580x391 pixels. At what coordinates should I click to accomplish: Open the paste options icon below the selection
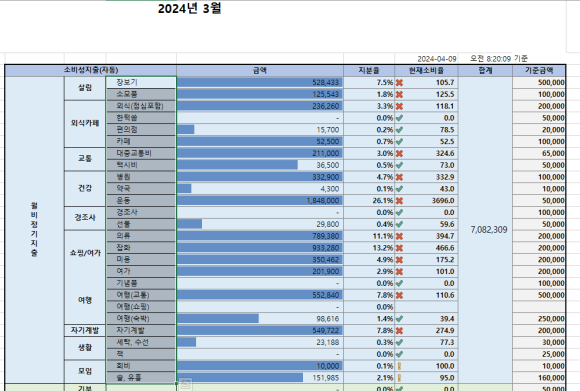pyautogui.click(x=186, y=384)
